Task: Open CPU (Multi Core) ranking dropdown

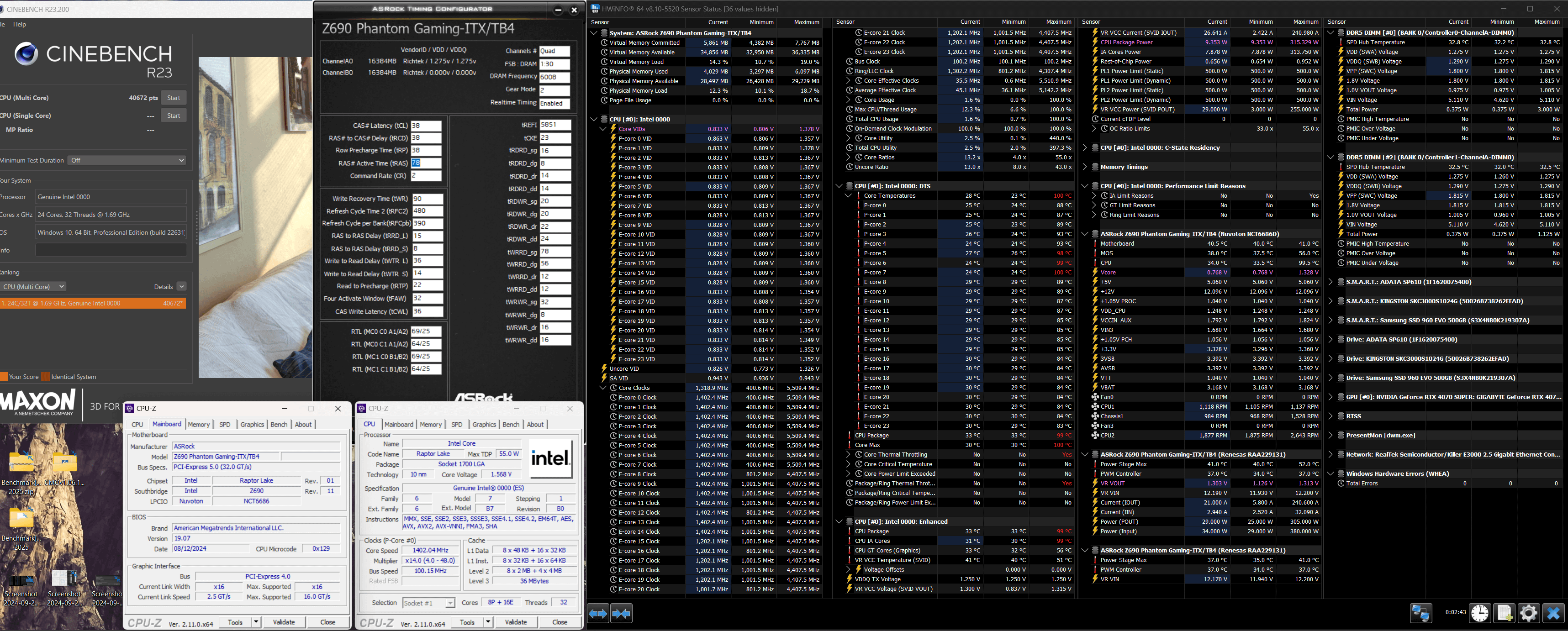Action: pyautogui.click(x=33, y=287)
